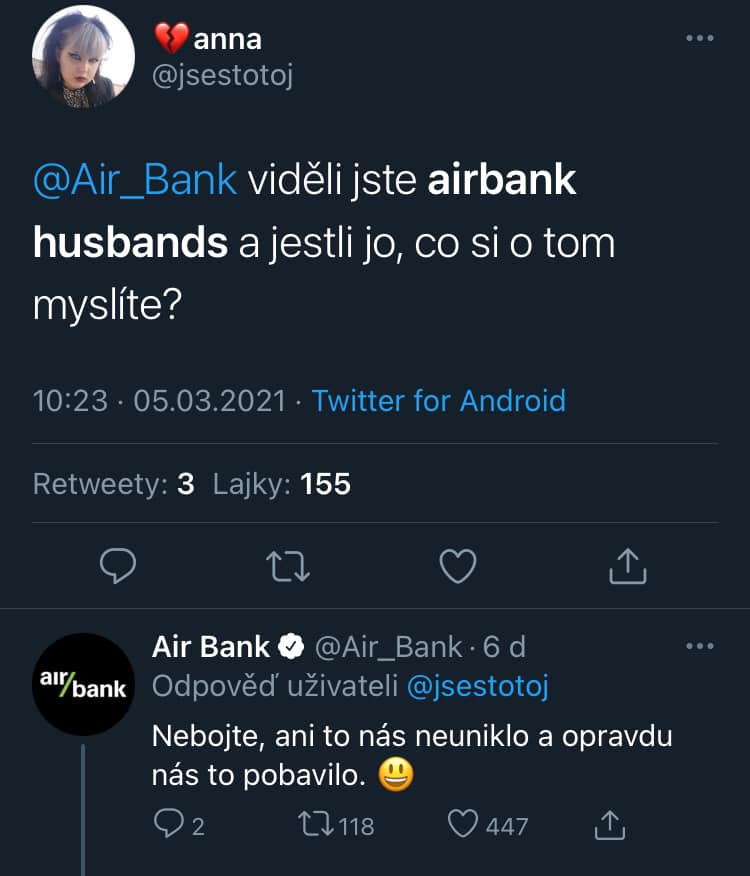Screen dimensions: 750x876
Task: View the list of 3 Retweety
Action: click(x=113, y=484)
